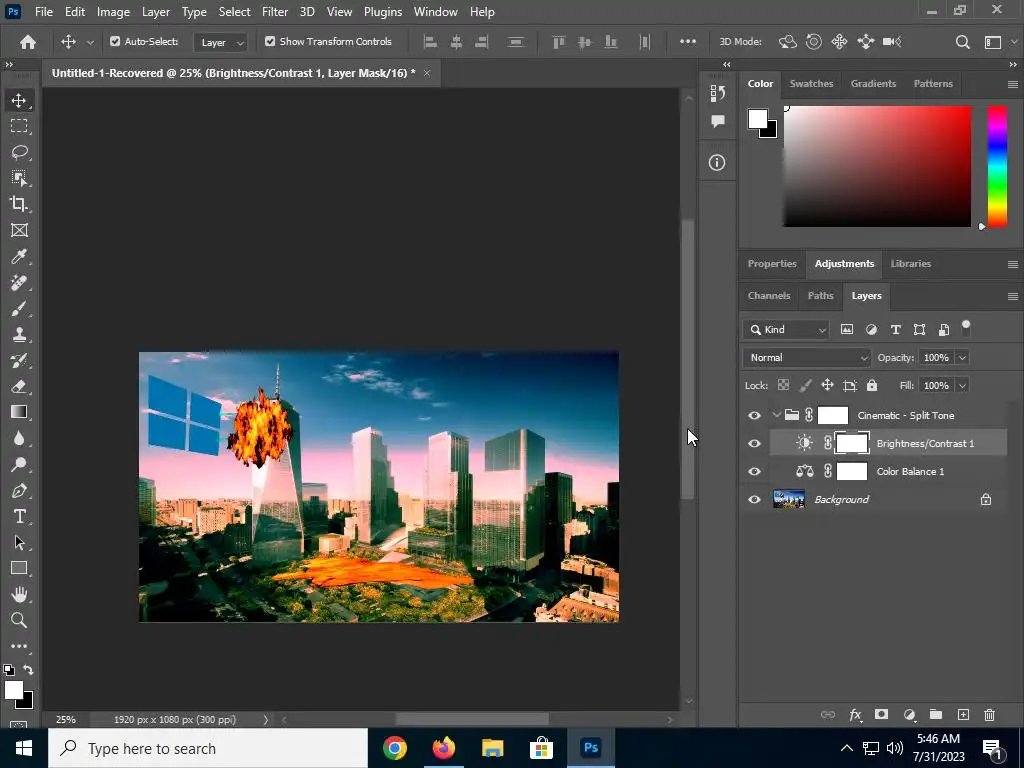Viewport: 1024px width, 768px height.
Task: Select the Object Selection tool
Action: tap(19, 178)
